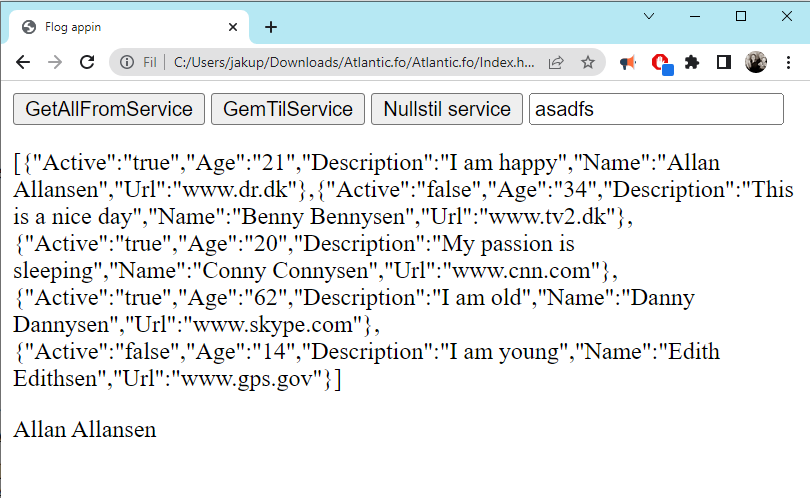The height and width of the screenshot is (498, 810).
Task: Reload the current page
Action: click(87, 63)
